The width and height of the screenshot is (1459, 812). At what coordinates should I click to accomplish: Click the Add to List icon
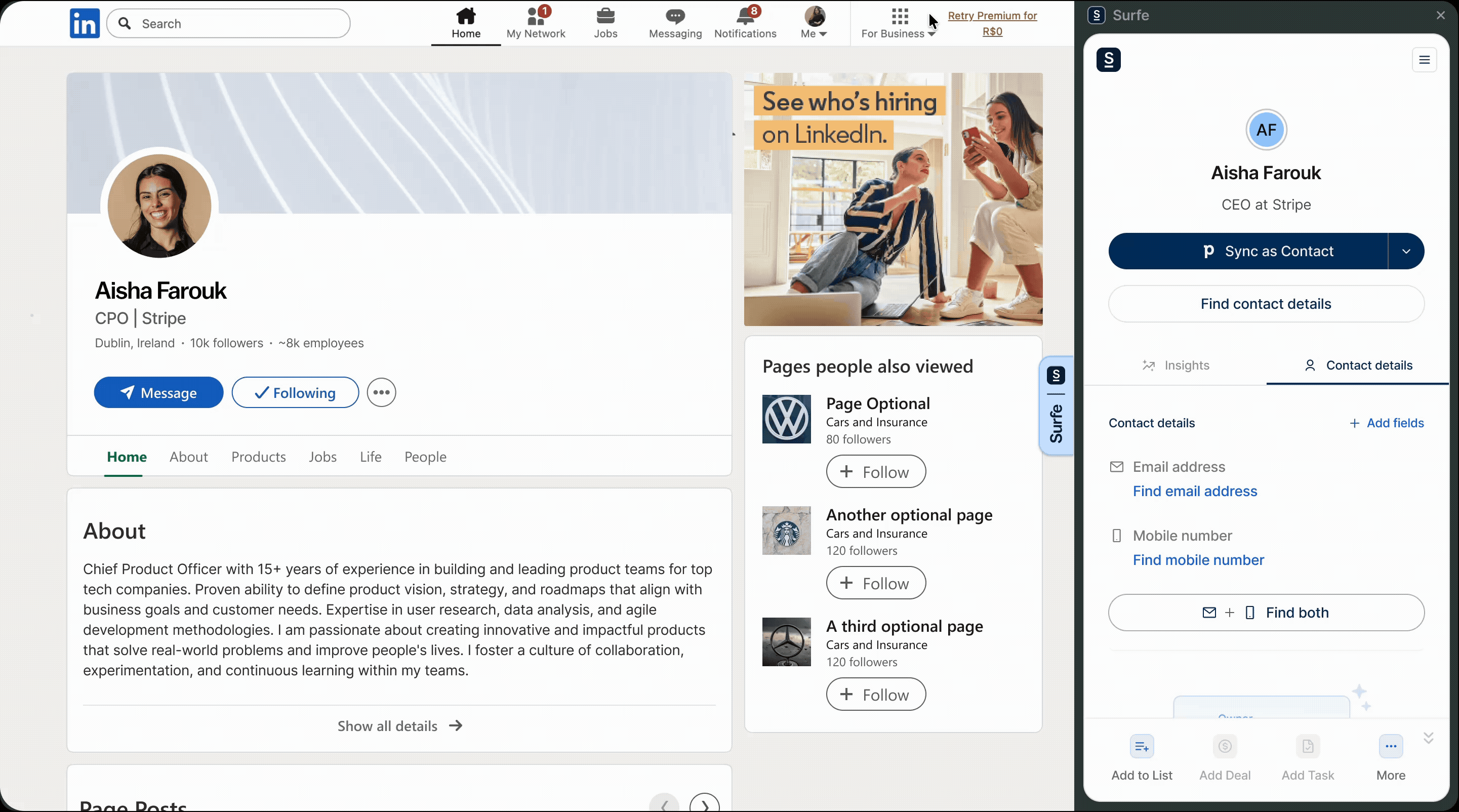click(x=1142, y=746)
